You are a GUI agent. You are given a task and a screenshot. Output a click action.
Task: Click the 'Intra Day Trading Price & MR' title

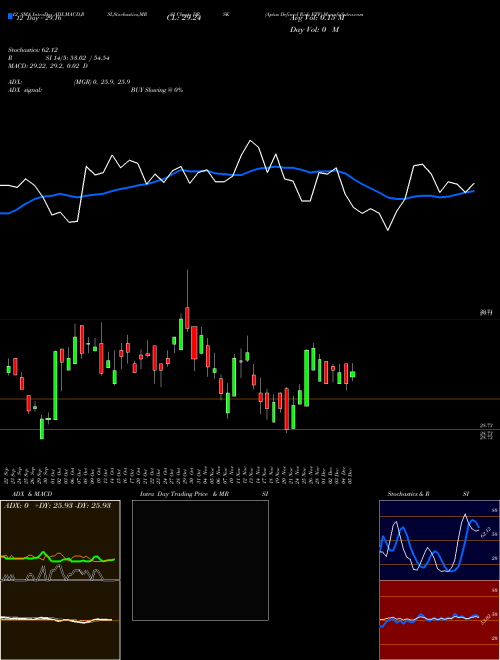click(184, 494)
